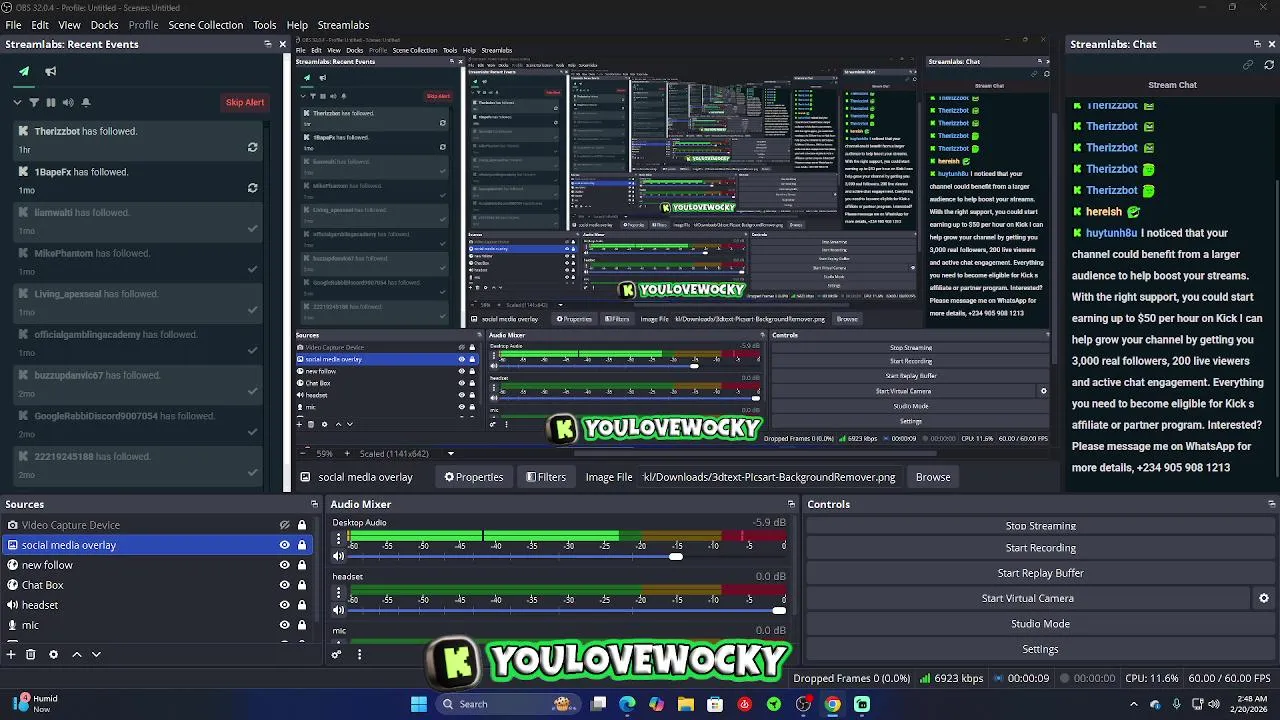
Task: Open the Edit menu
Action: pyautogui.click(x=40, y=25)
